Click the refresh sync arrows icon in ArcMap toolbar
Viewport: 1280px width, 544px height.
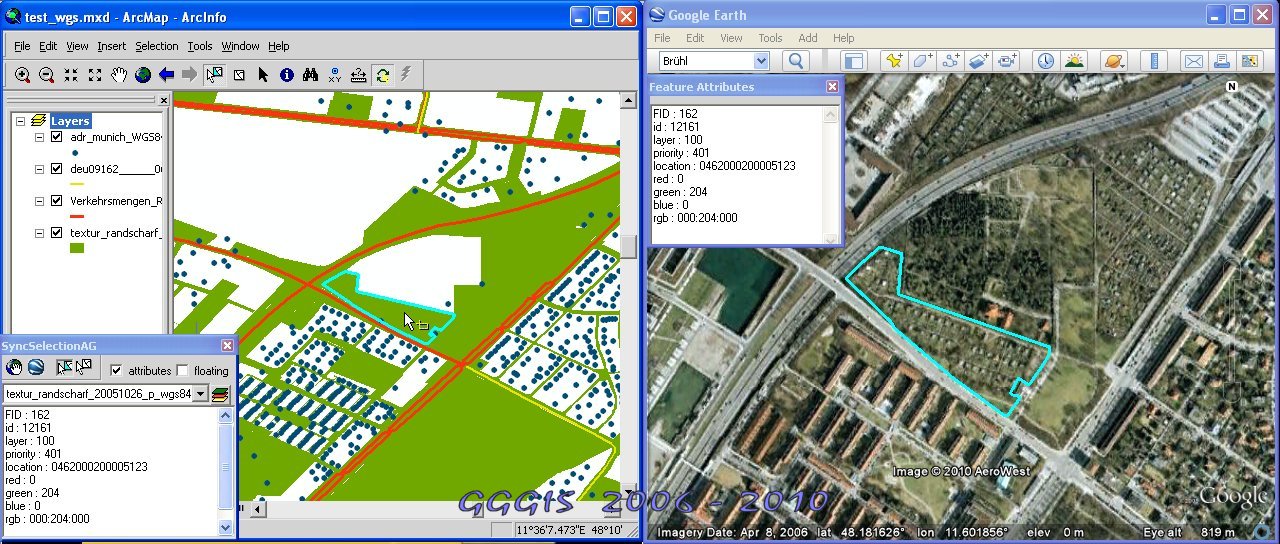click(x=383, y=75)
